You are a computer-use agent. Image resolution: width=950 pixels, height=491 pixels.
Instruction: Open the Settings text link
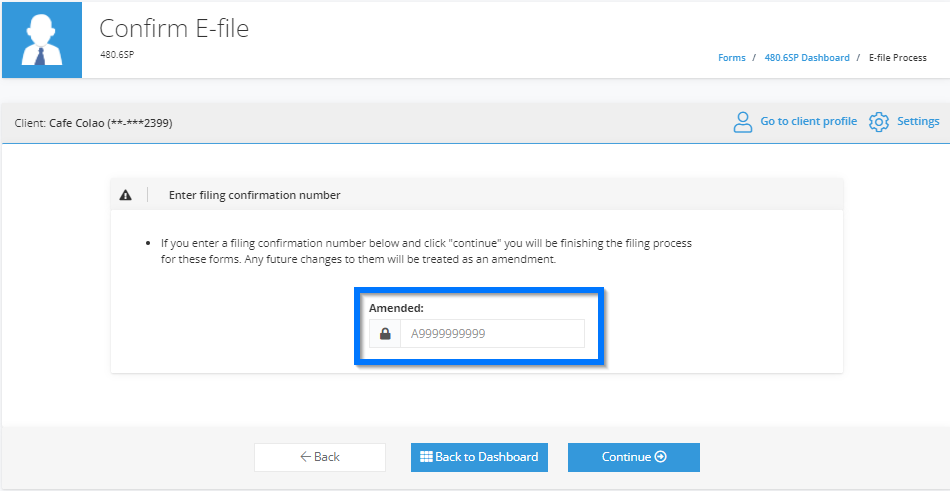click(918, 121)
